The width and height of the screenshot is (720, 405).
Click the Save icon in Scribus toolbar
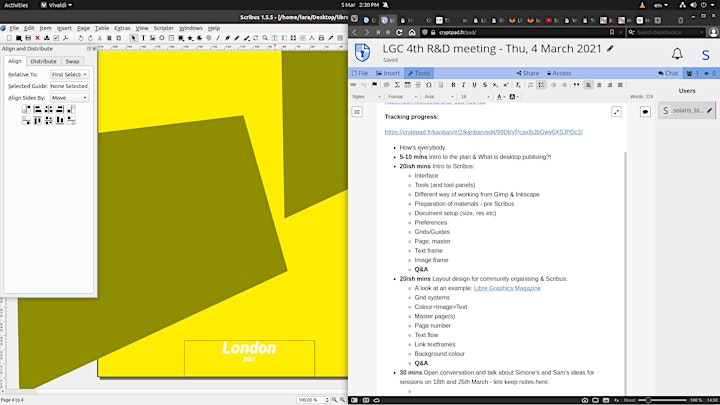click(28, 38)
